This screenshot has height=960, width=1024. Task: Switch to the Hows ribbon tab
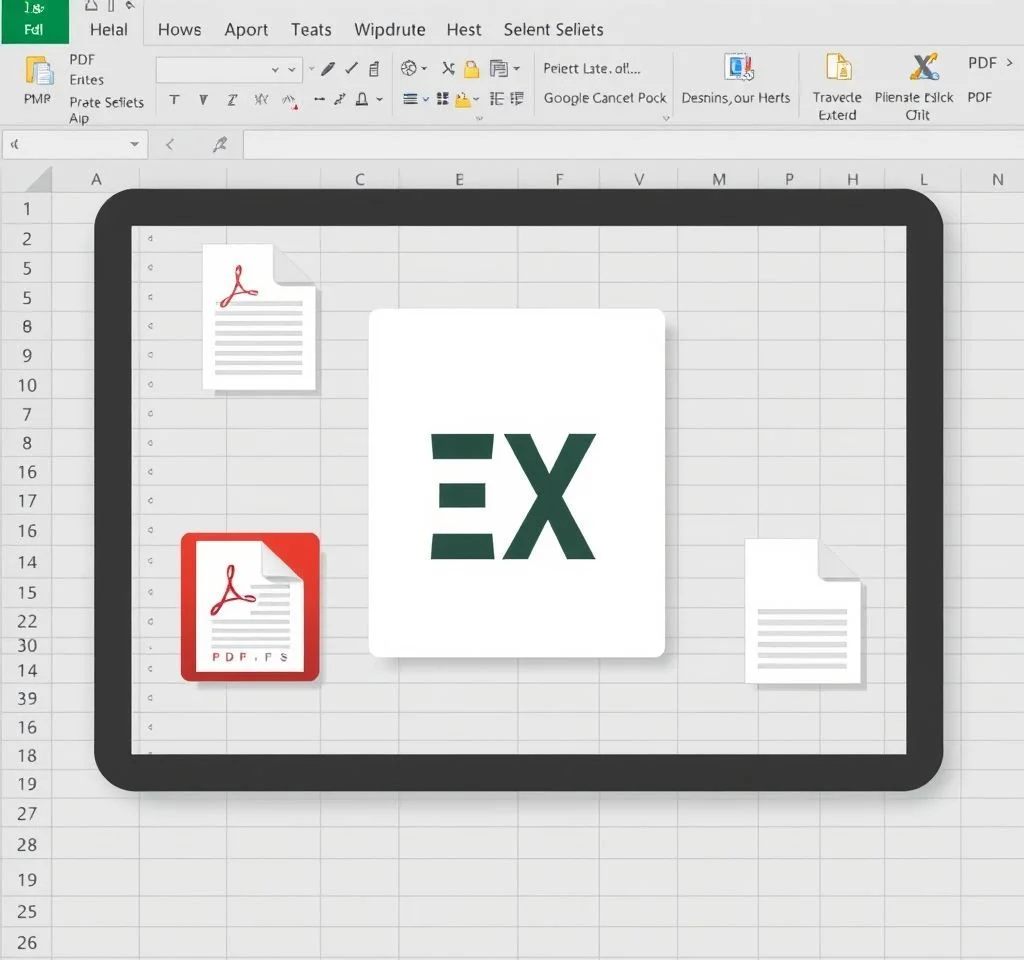tap(179, 29)
